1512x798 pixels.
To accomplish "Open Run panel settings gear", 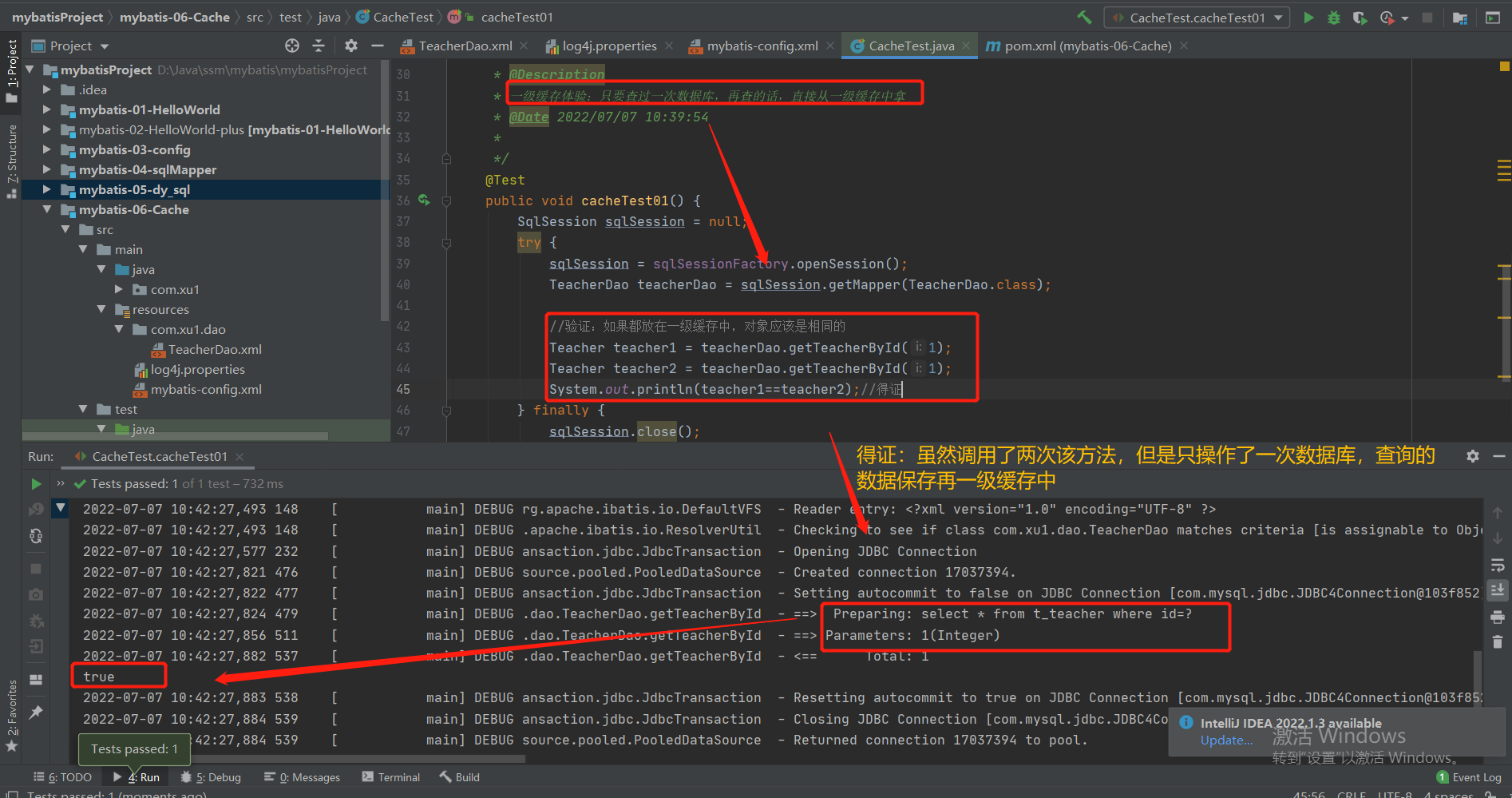I will (x=1473, y=455).
